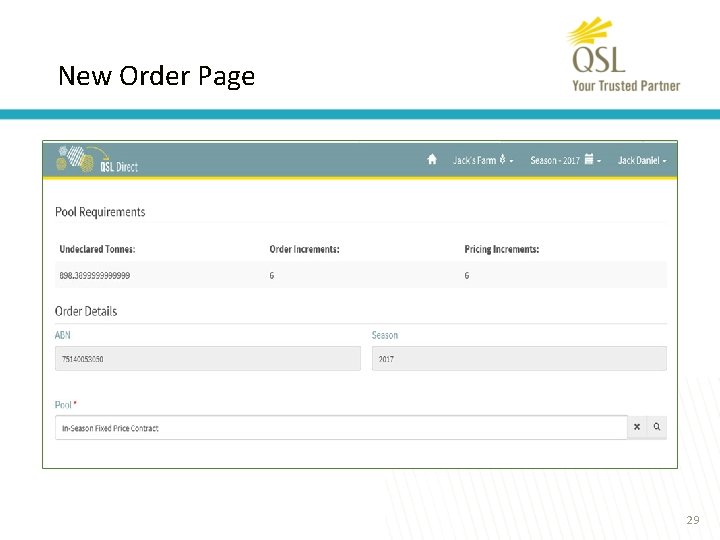Viewport: 720px width, 540px height.
Task: Open the Season - 2017 dropdown
Action: click(x=566, y=160)
